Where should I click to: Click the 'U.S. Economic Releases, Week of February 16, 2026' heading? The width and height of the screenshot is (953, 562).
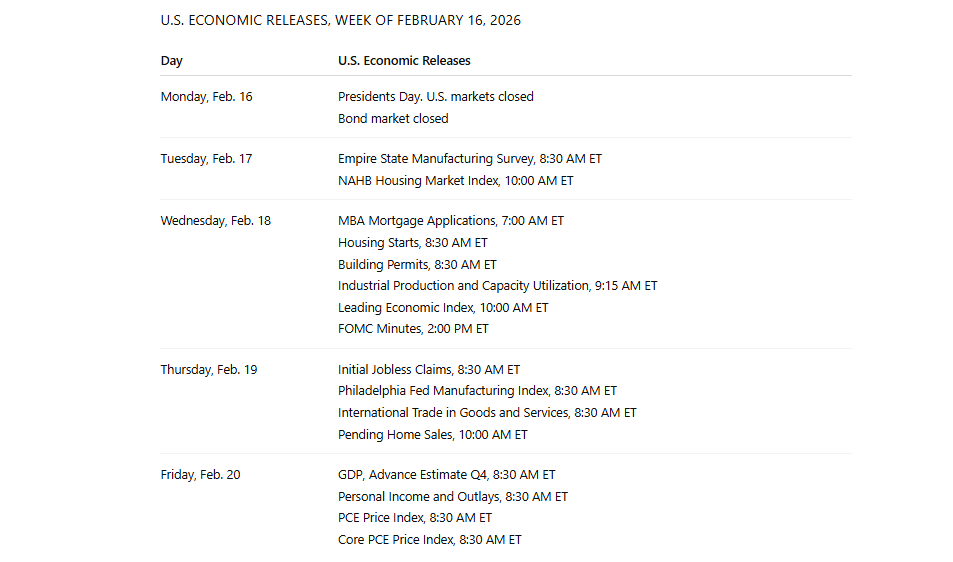pos(340,20)
